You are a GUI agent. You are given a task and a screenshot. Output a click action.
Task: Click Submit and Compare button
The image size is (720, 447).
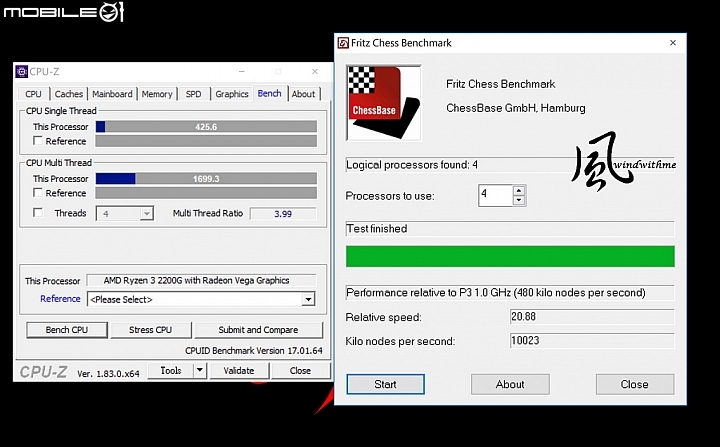[258, 330]
